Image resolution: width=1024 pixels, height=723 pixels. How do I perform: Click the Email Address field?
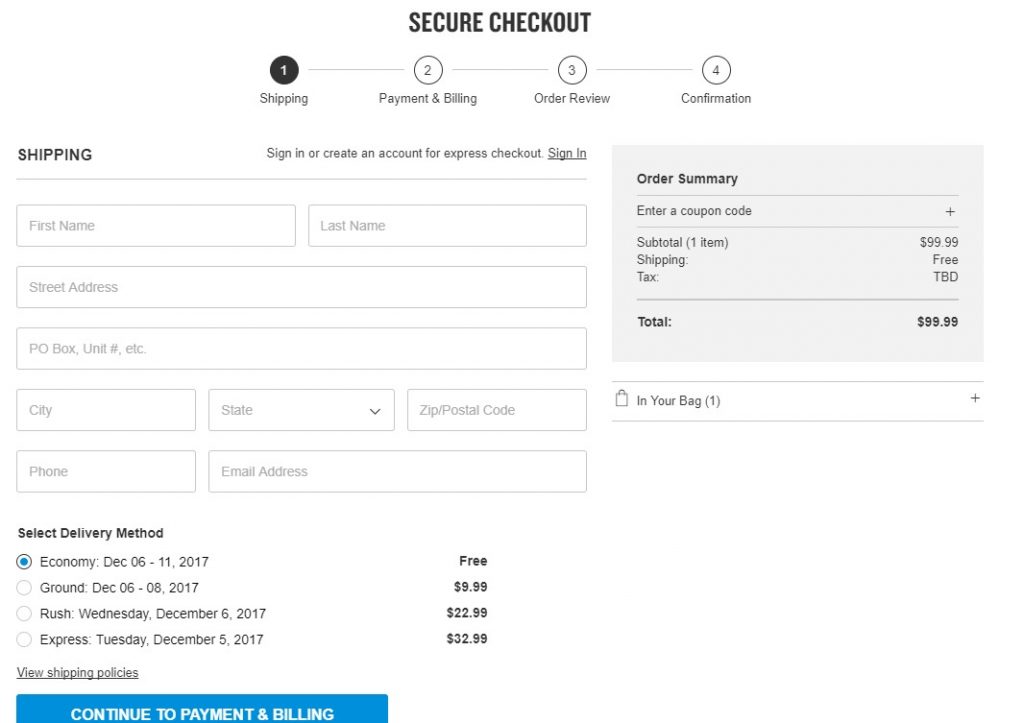click(x=397, y=471)
